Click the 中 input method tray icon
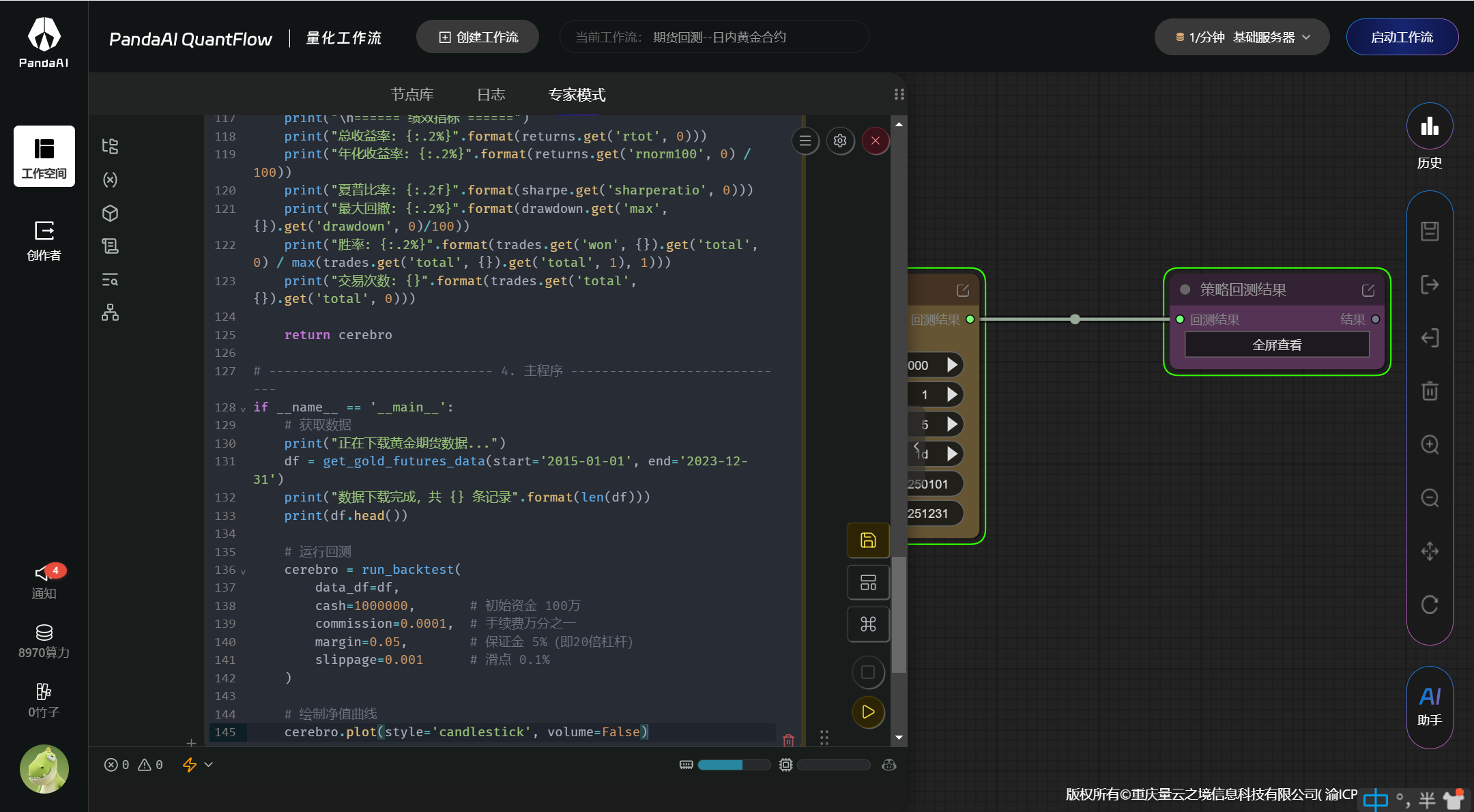 point(1375,799)
